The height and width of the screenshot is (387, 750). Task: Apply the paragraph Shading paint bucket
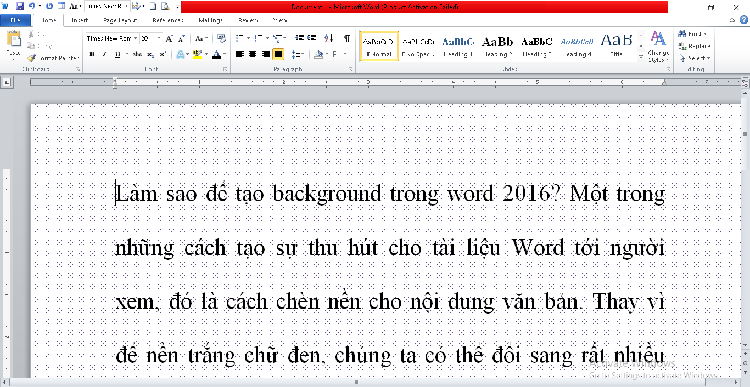point(318,54)
